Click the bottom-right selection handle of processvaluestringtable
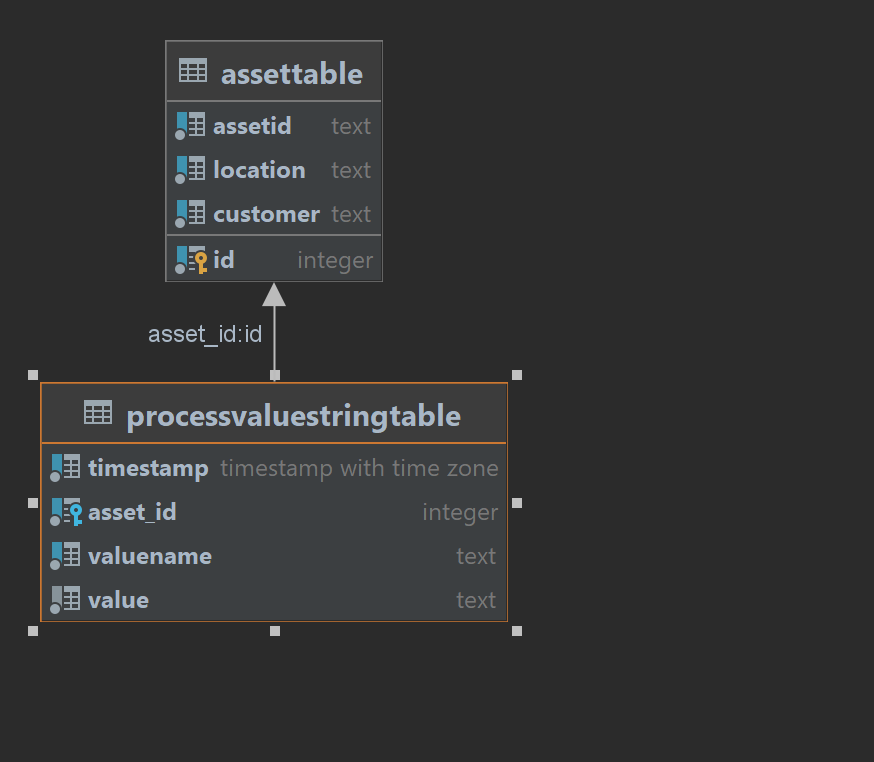Screen dimensions: 874x762 (516, 631)
